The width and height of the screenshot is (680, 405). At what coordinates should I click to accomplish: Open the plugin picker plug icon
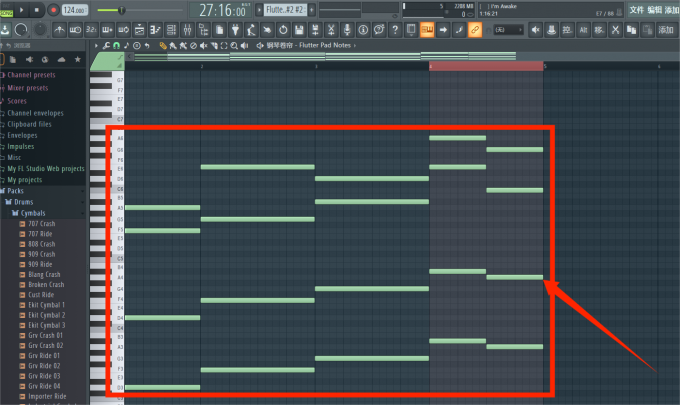(235, 30)
